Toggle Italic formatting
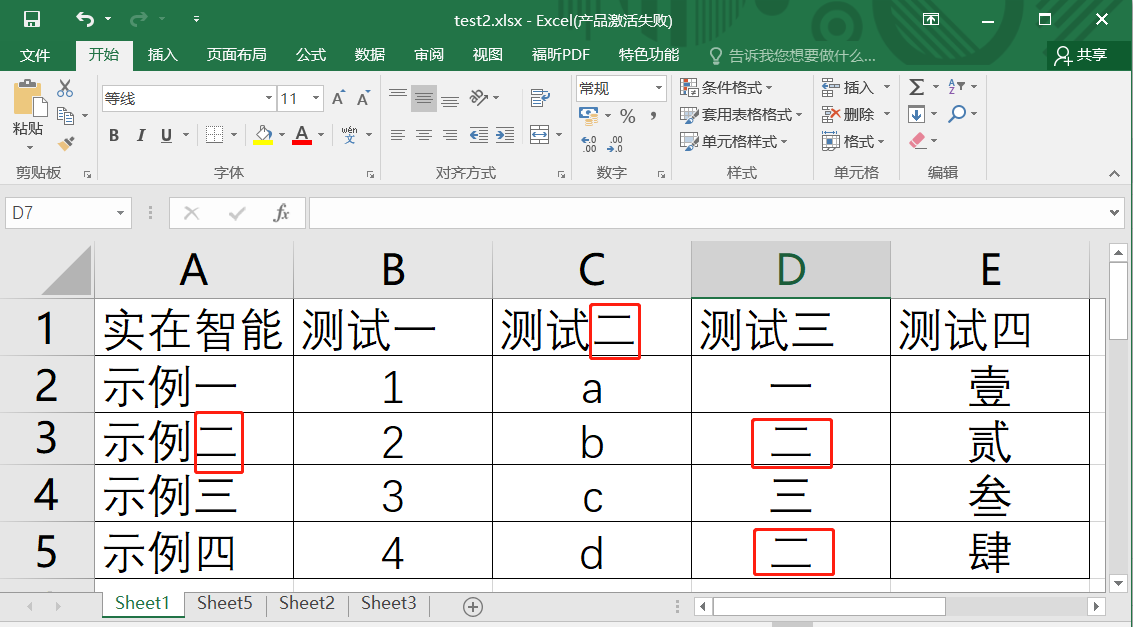1133x627 pixels. pyautogui.click(x=140, y=135)
